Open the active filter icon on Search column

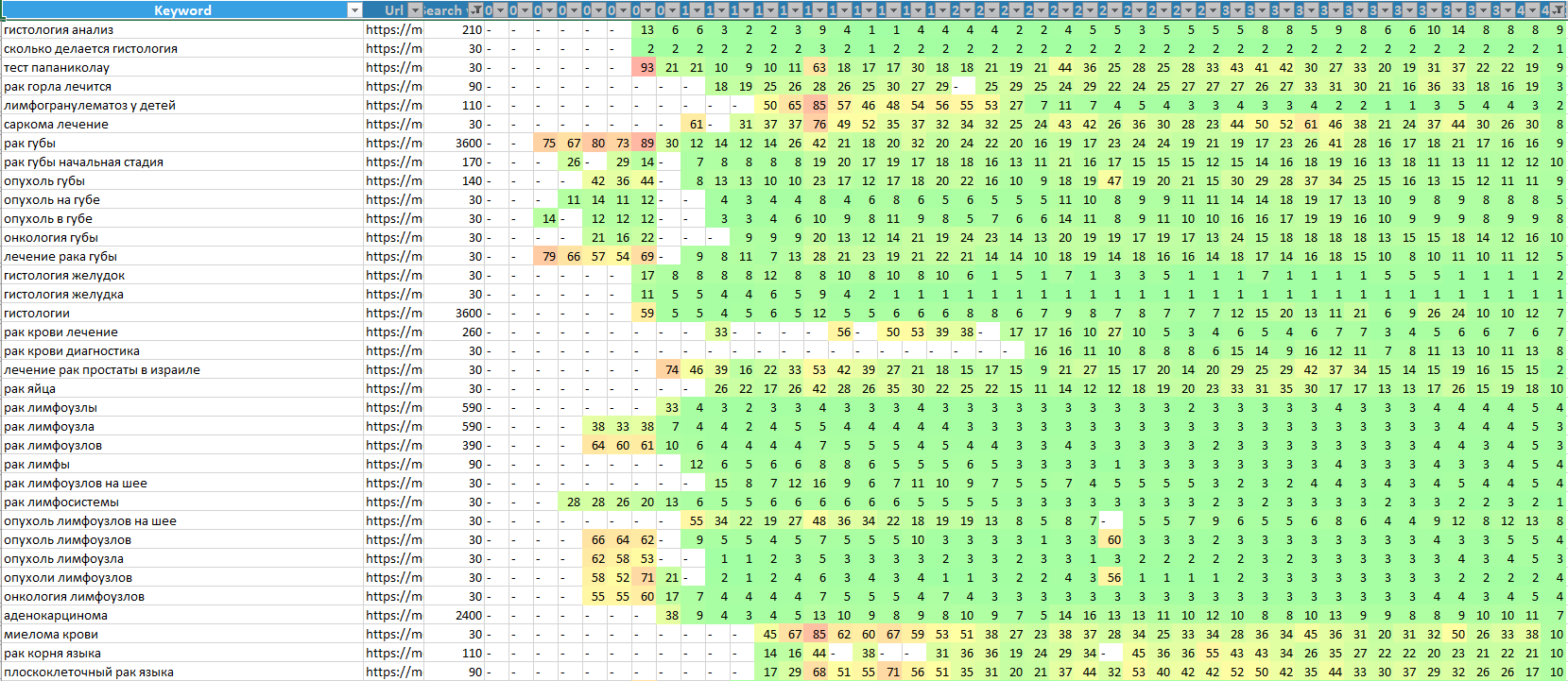476,10
